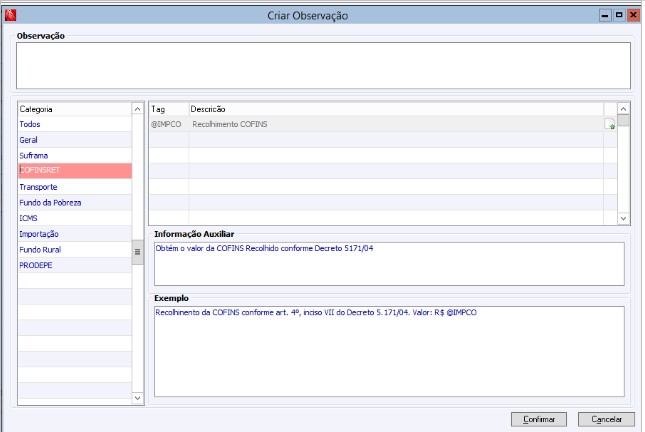The image size is (645, 432).
Task: Click inside the Observação text box
Action: pos(323,65)
